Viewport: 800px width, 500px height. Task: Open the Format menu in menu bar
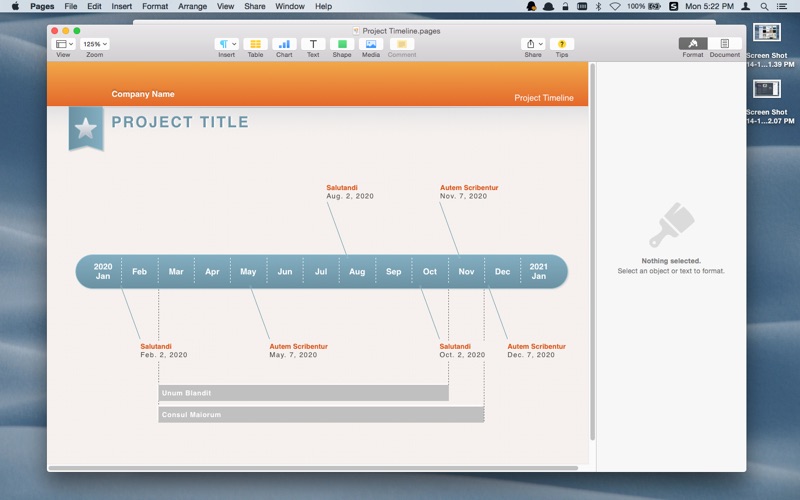(155, 6)
